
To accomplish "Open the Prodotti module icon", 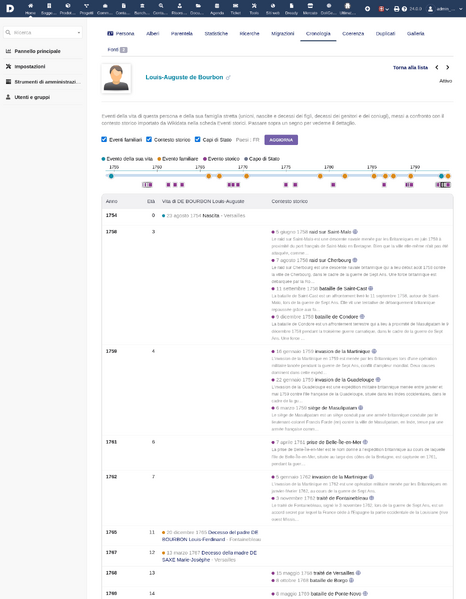I will click(x=68, y=6).
